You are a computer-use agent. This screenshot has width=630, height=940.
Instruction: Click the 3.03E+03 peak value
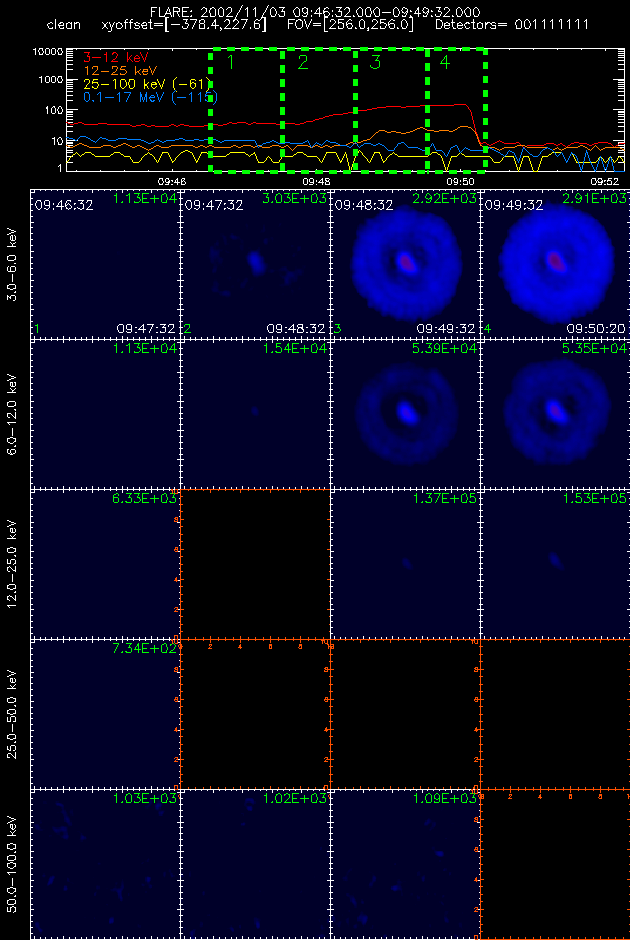tap(295, 198)
